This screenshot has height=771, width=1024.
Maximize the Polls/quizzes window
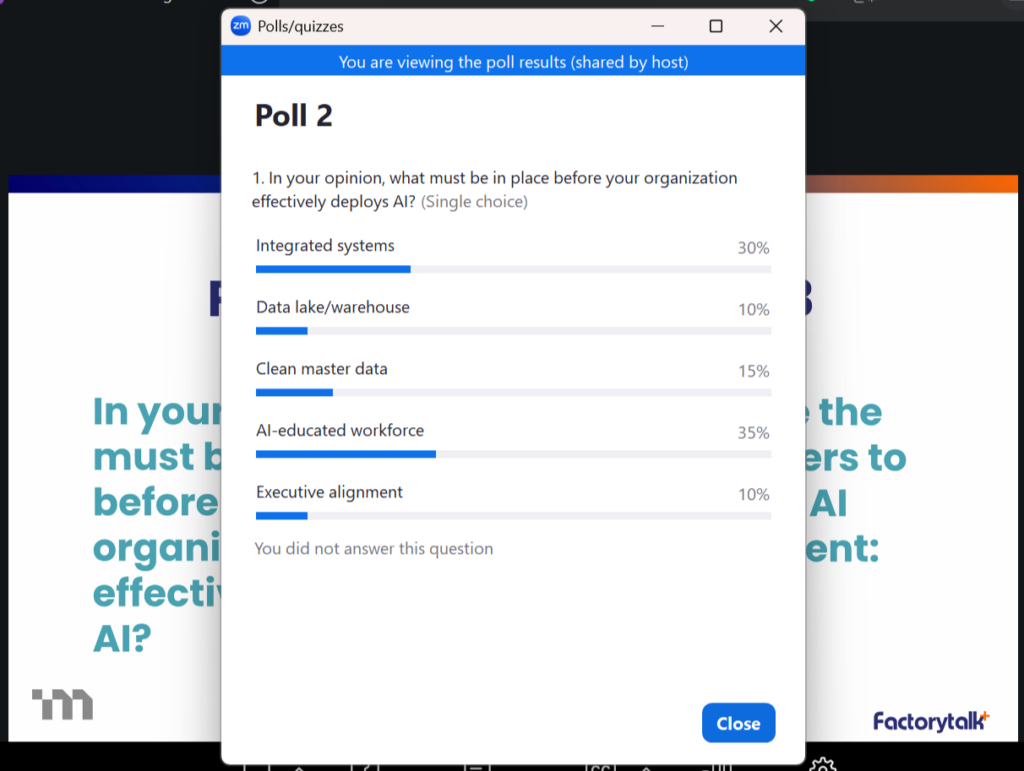(716, 27)
